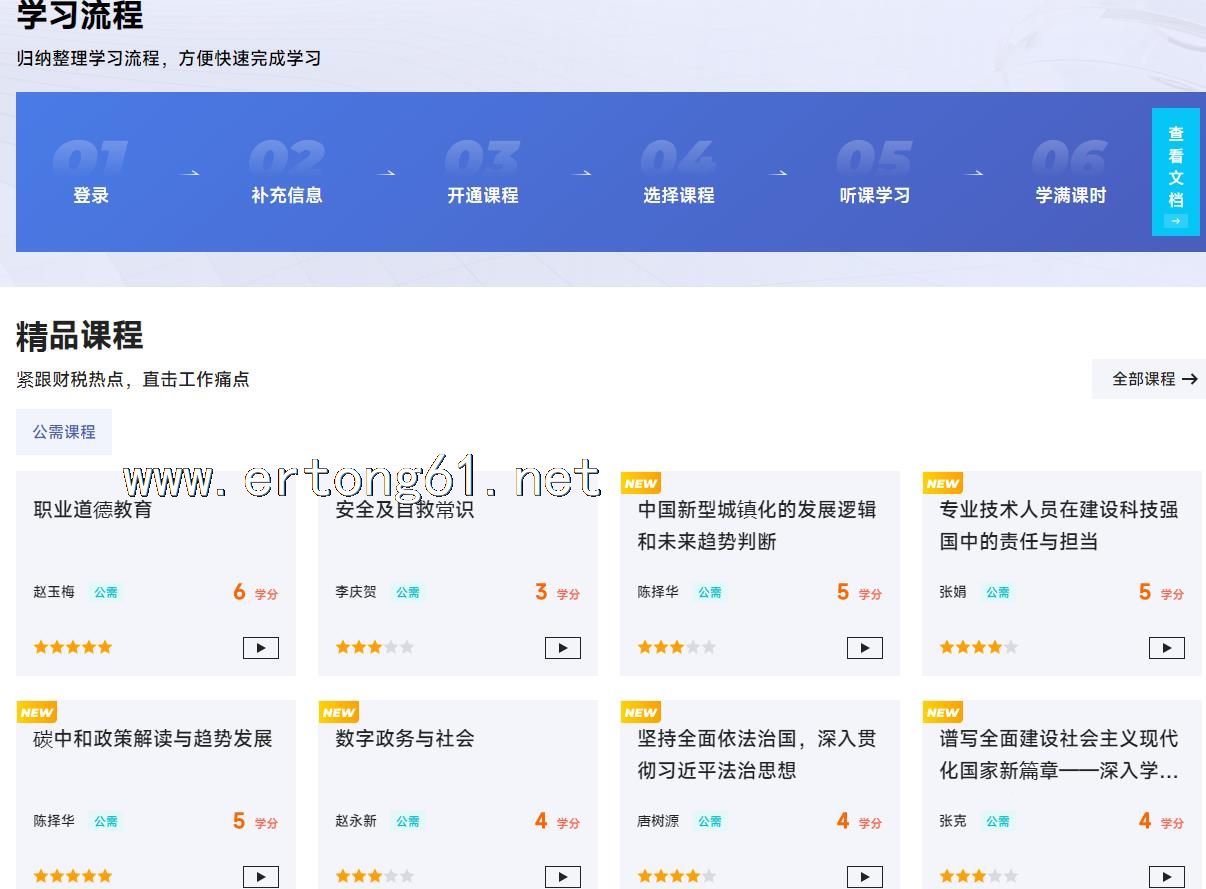Viewport: 1206px width, 889px height.
Task: Select the 公需课程 tab
Action: click(64, 432)
